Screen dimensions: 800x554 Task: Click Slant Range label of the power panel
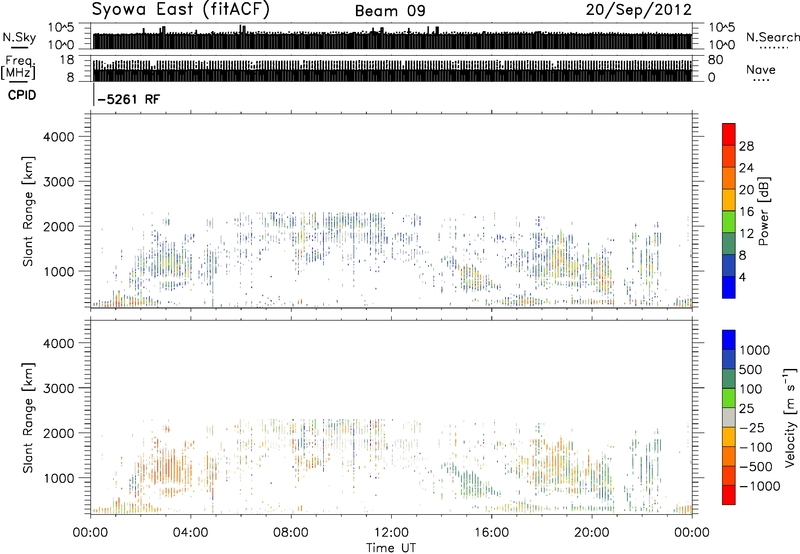click(28, 211)
